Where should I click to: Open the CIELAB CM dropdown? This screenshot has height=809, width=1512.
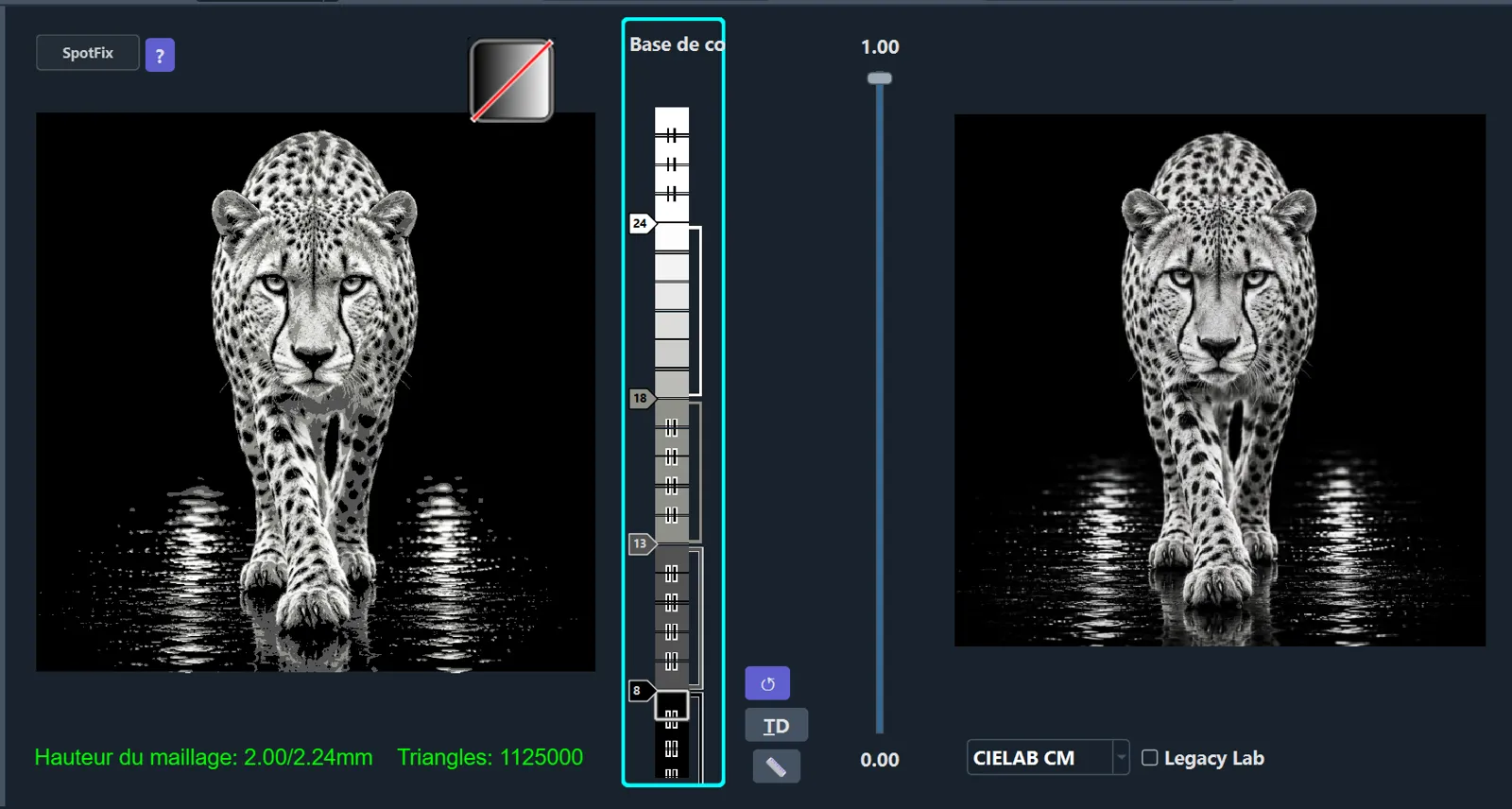click(x=1047, y=758)
